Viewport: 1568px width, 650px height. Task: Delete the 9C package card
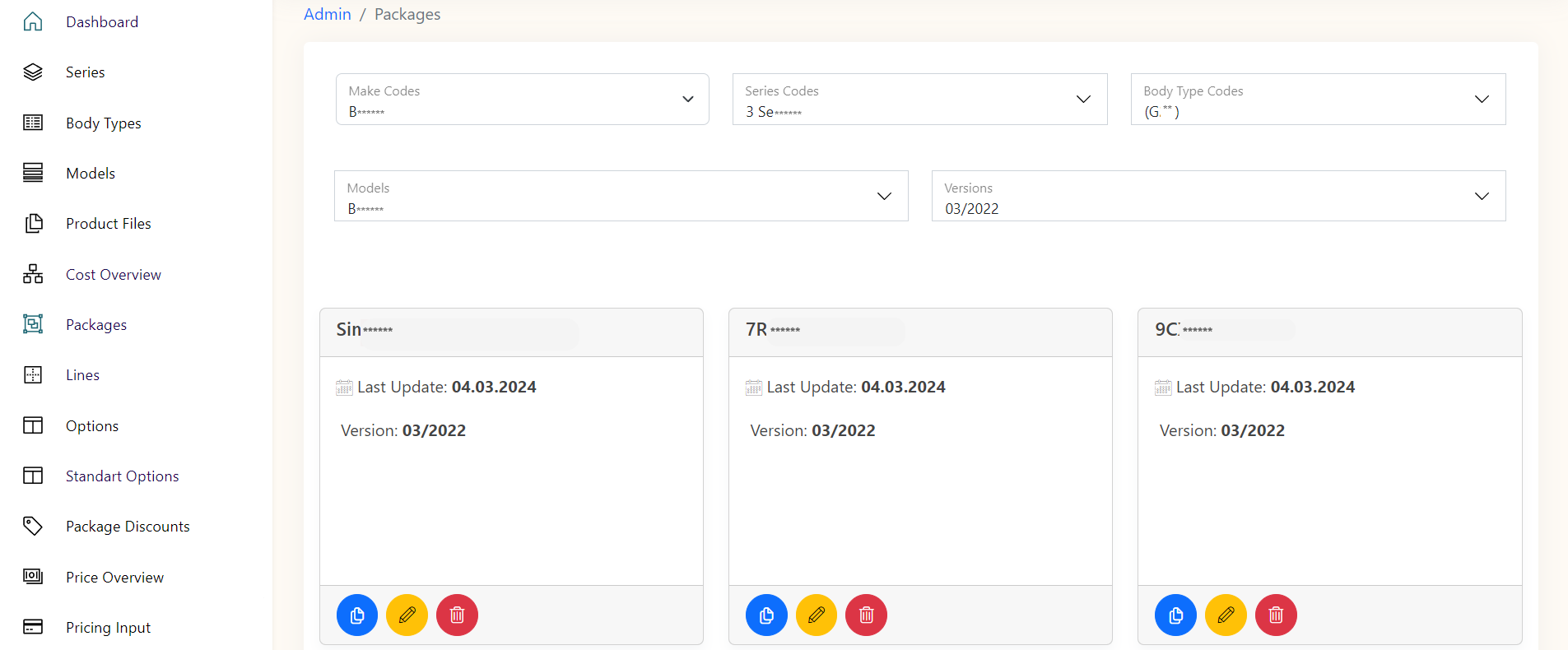click(x=1277, y=615)
